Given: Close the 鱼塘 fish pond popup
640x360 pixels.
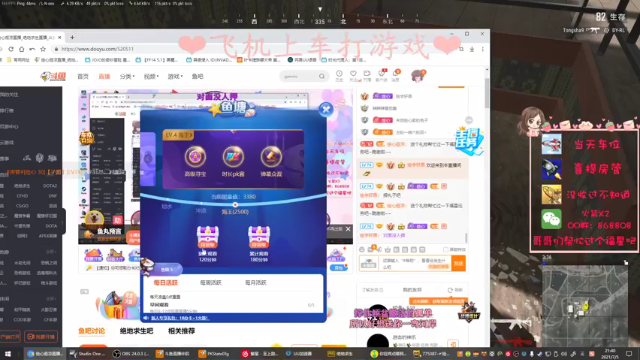Looking at the screenshot, I should click(x=326, y=109).
